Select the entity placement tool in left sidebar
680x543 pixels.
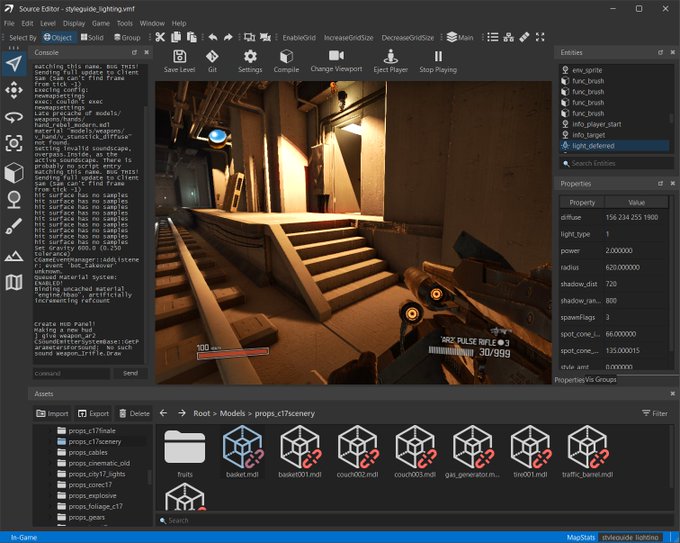(x=14, y=200)
